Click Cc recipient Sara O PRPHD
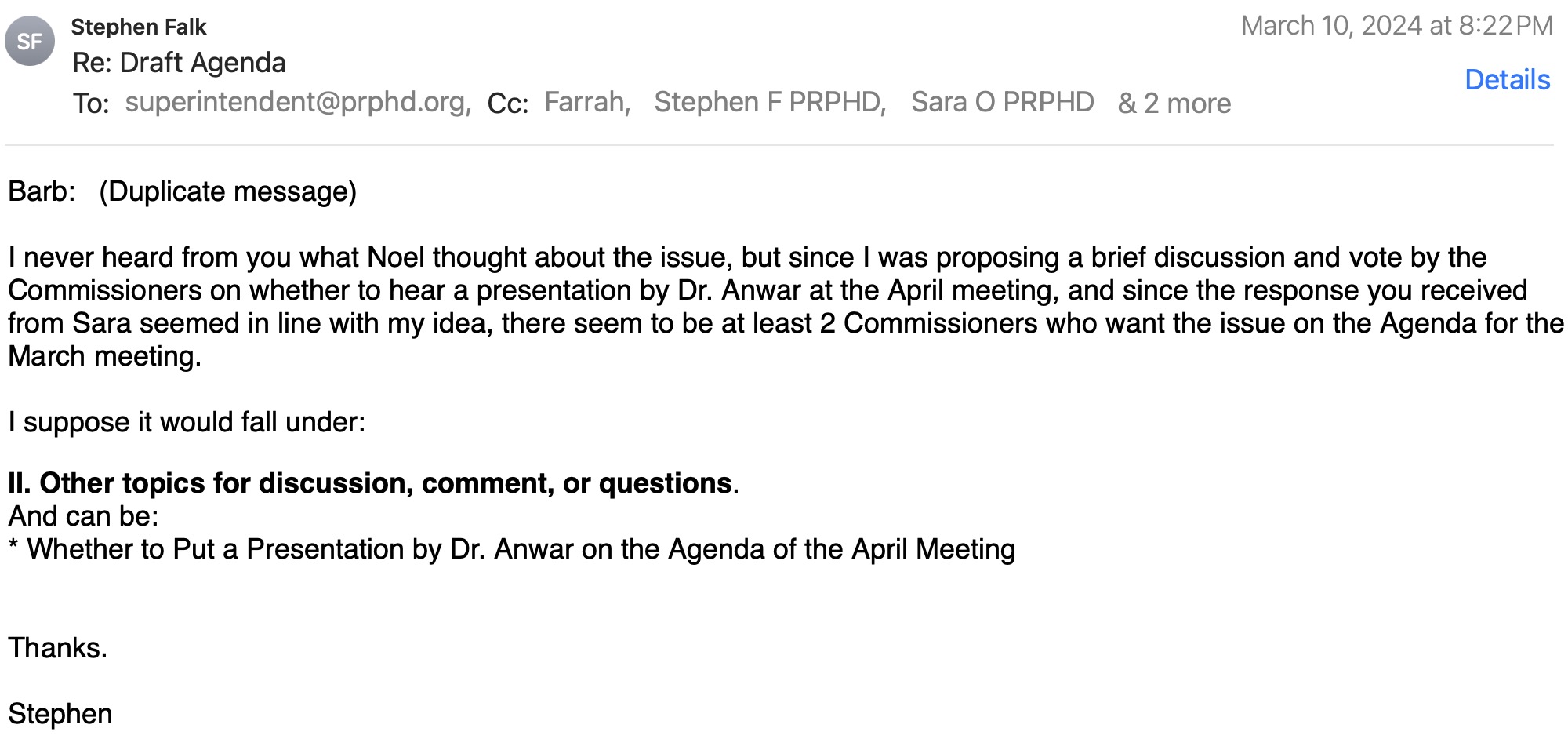The image size is (1568, 739). pos(1002,102)
